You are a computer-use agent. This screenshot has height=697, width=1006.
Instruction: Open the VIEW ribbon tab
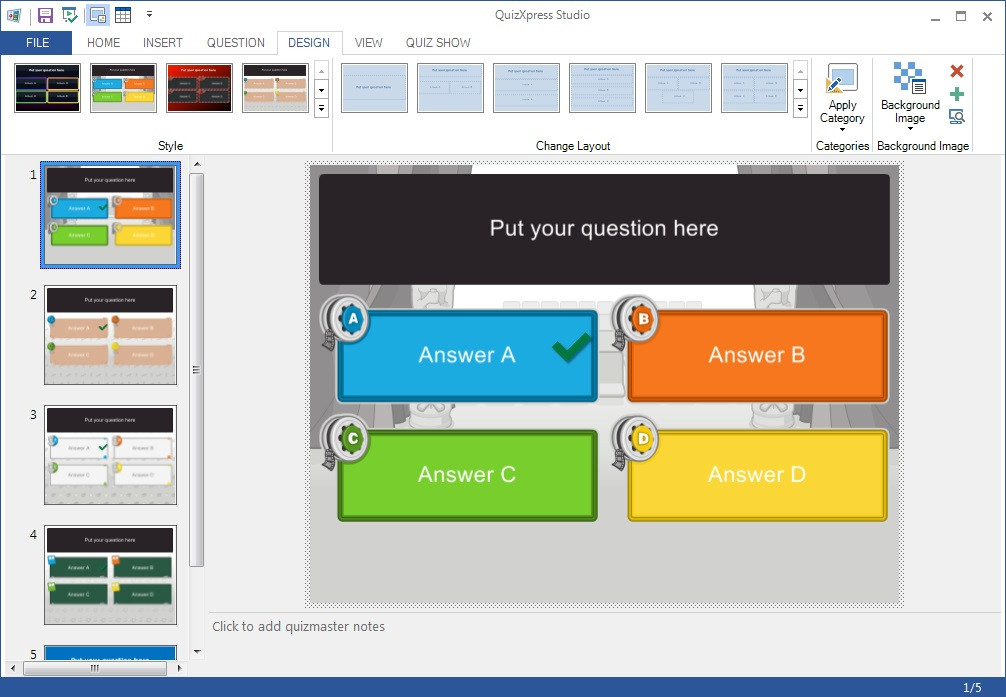(368, 42)
